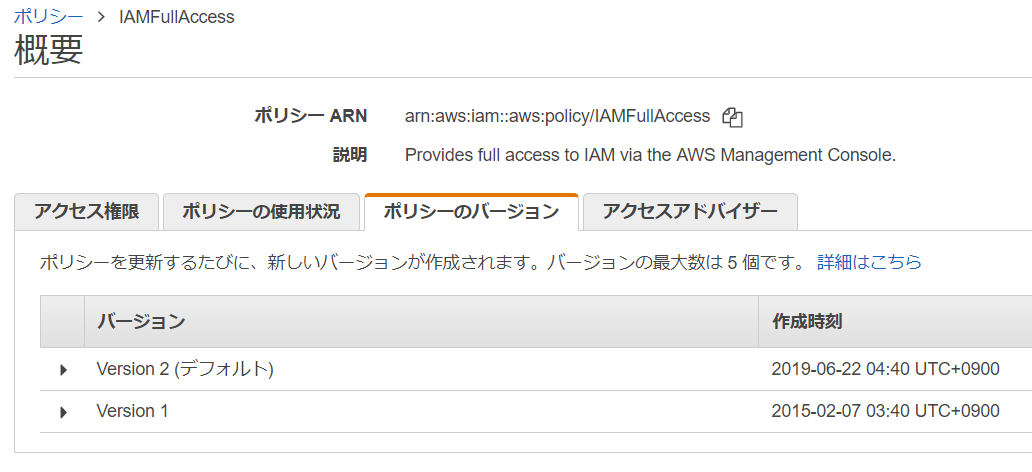Switch to the アクセス権限 tab
This screenshot has height=472, width=1032.
[86, 212]
